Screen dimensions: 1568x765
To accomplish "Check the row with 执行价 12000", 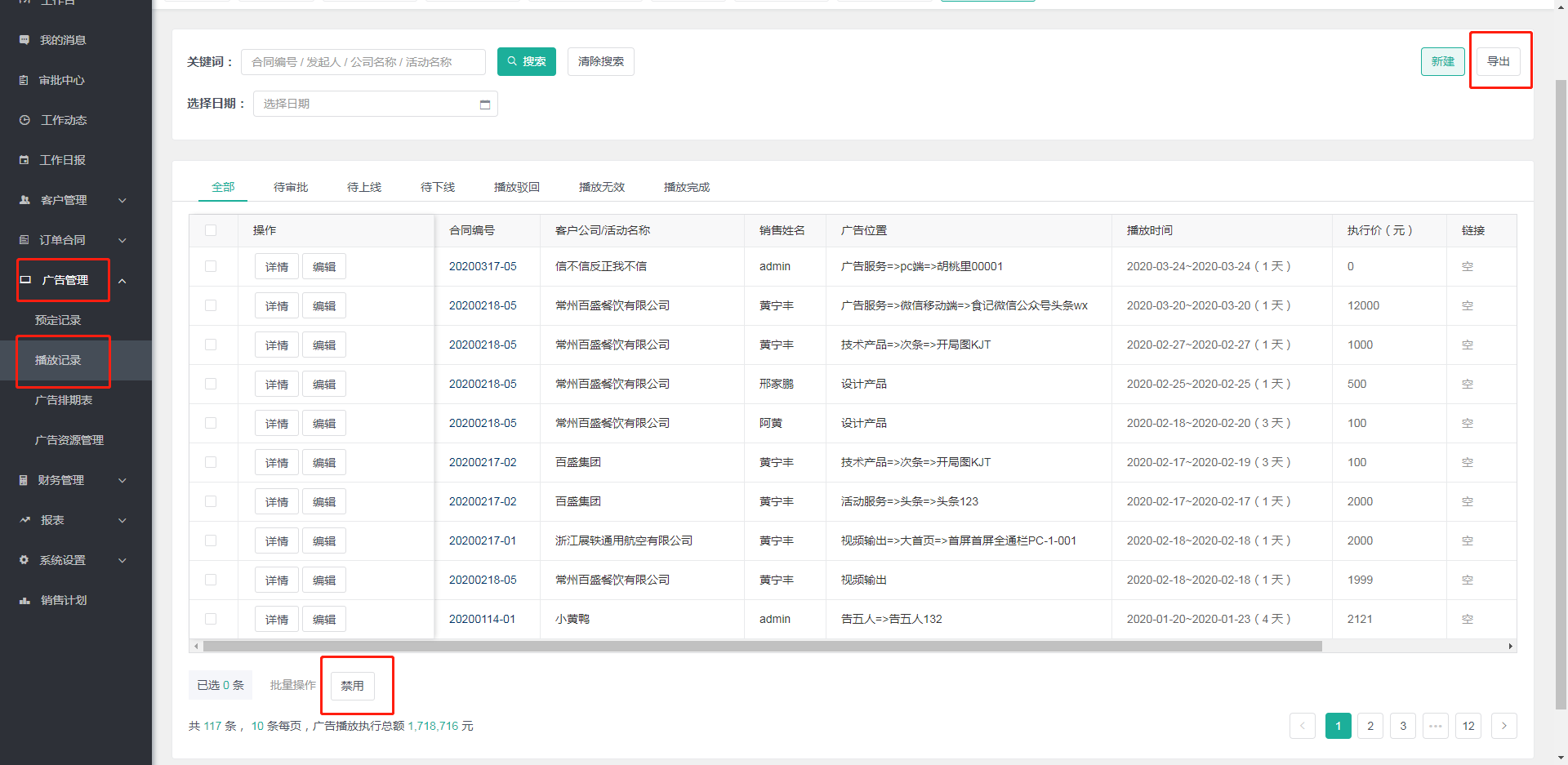I will point(211,305).
